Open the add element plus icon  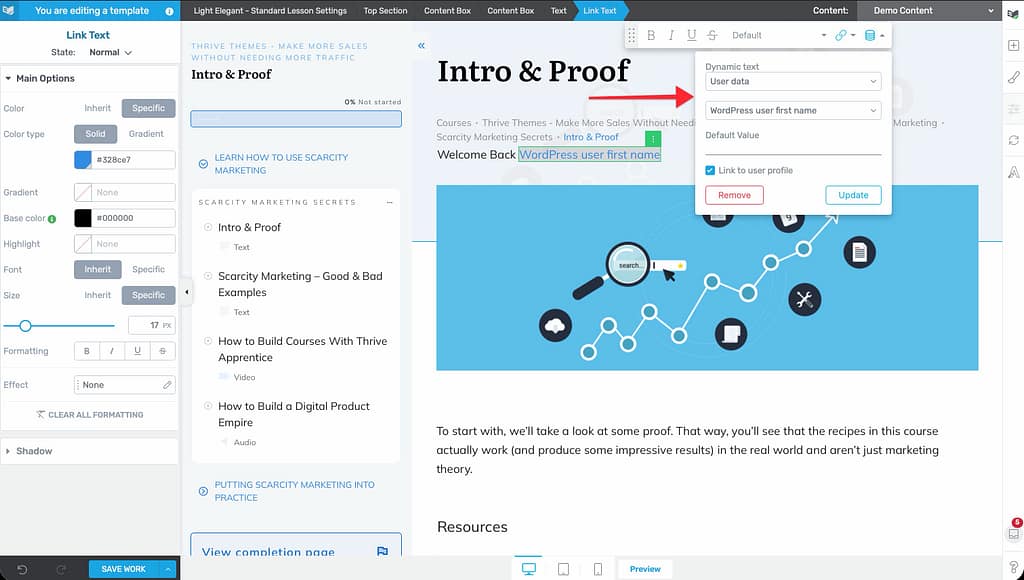pos(1013,46)
